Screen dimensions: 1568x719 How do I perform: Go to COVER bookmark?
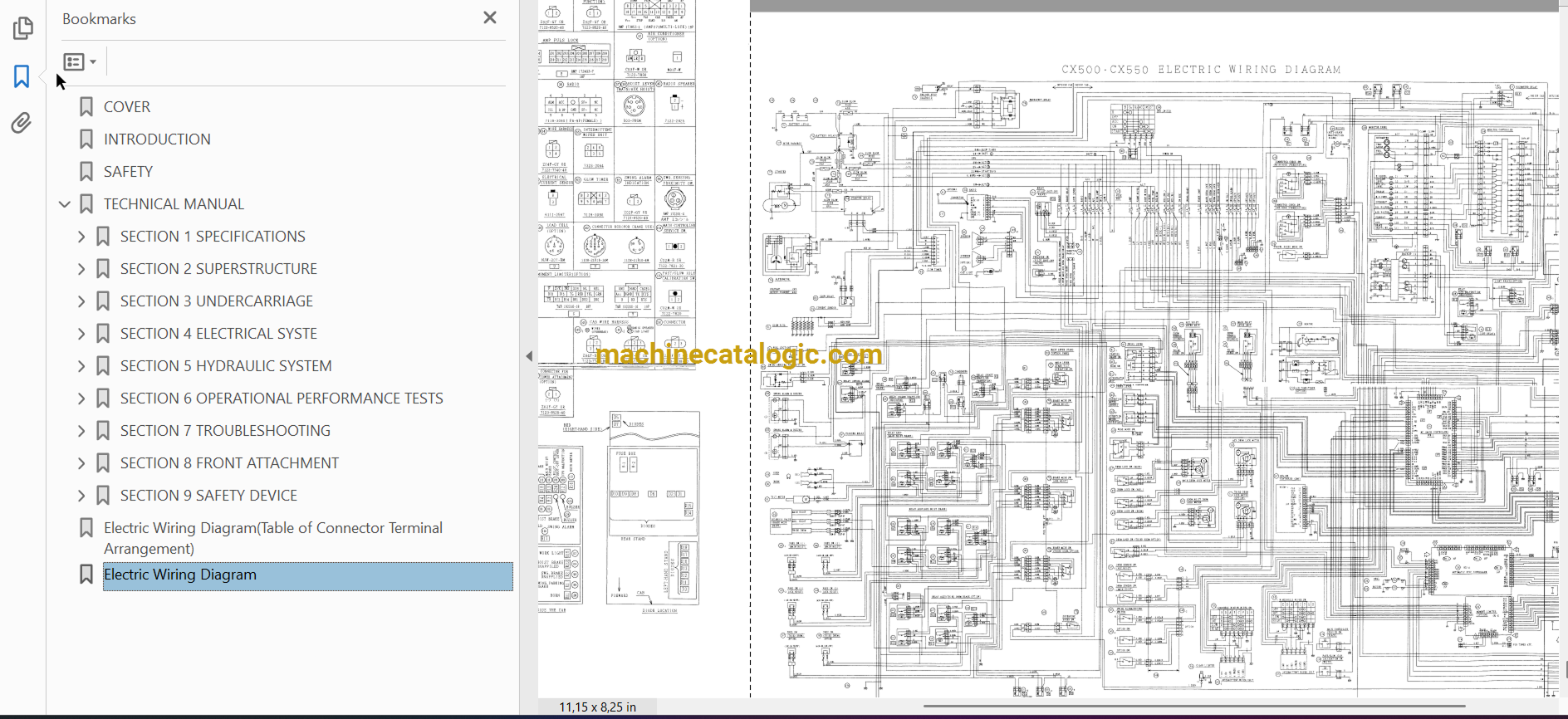click(x=127, y=107)
